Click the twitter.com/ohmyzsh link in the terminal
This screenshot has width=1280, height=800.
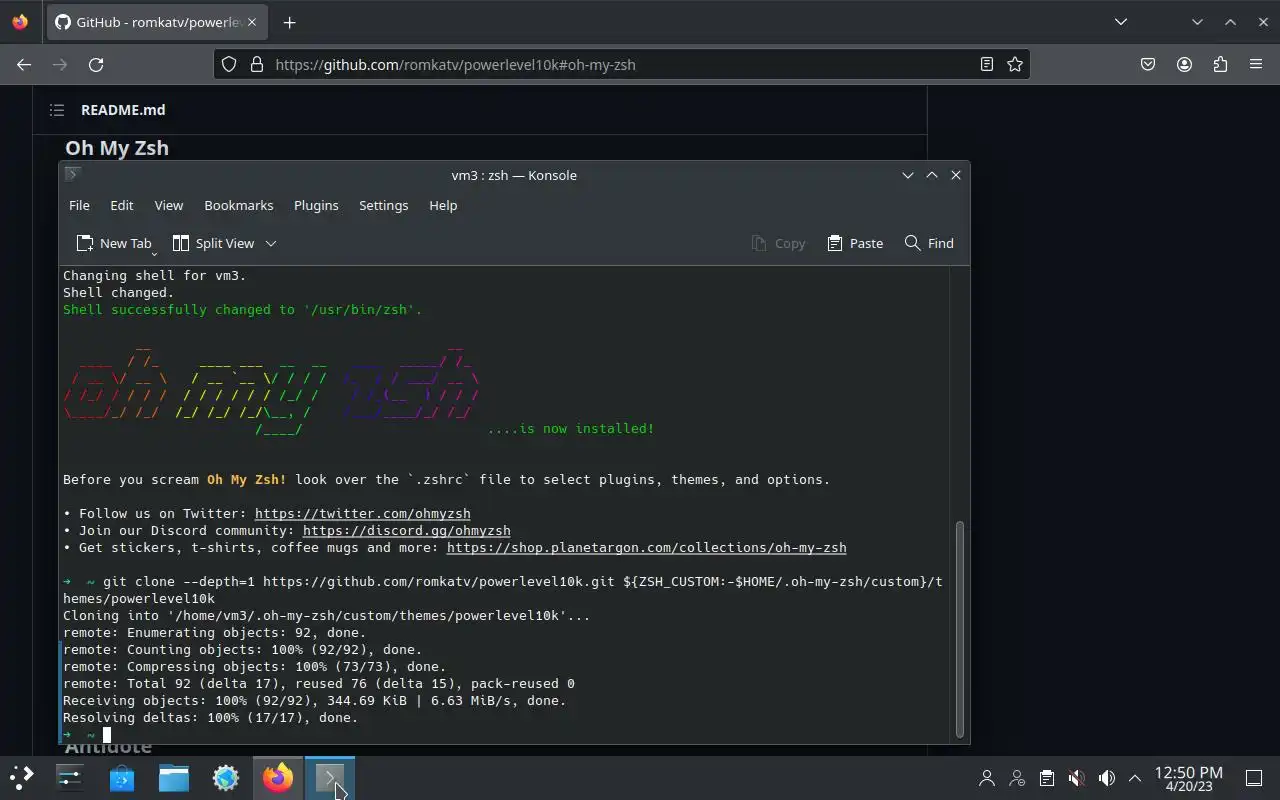[x=363, y=514]
